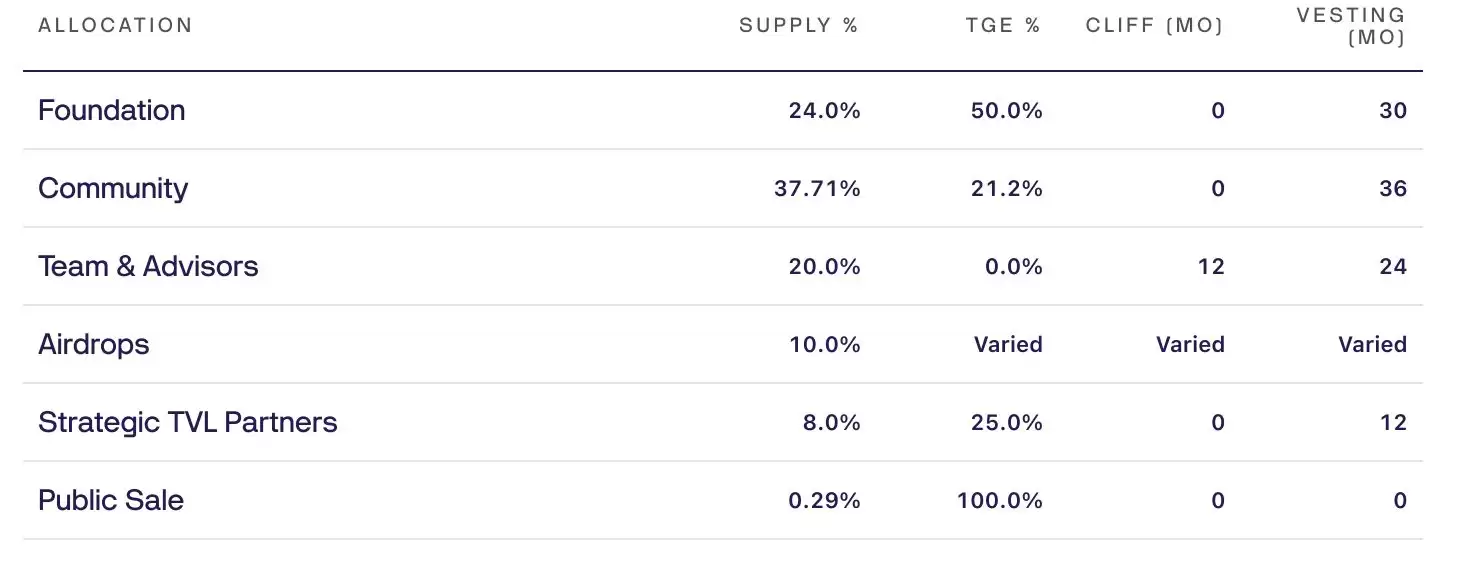The width and height of the screenshot is (1458, 562).
Task: Select the Team & Advisors cliff value 12
Action: click(x=1212, y=267)
